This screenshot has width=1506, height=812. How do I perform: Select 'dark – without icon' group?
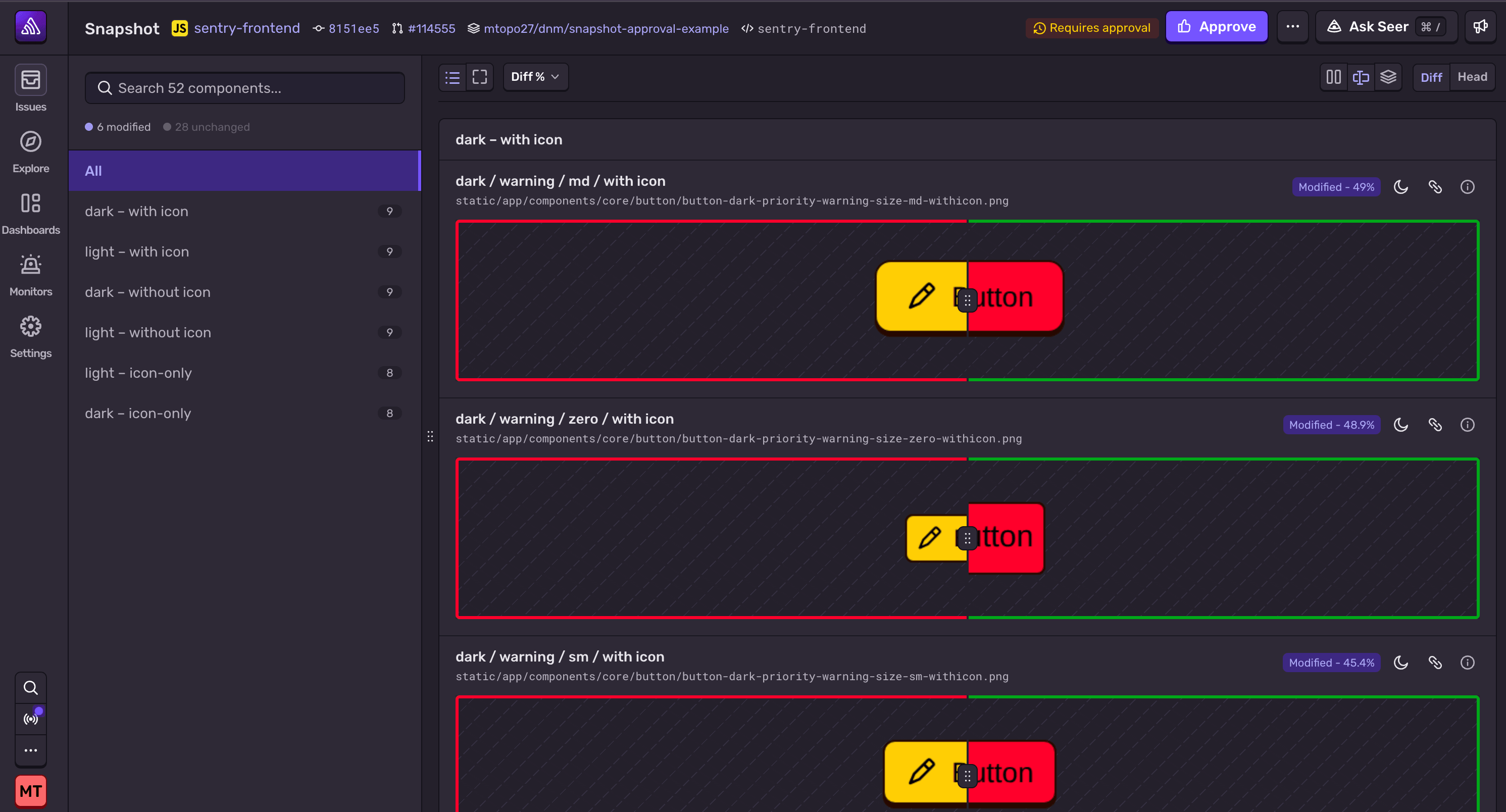(x=244, y=292)
